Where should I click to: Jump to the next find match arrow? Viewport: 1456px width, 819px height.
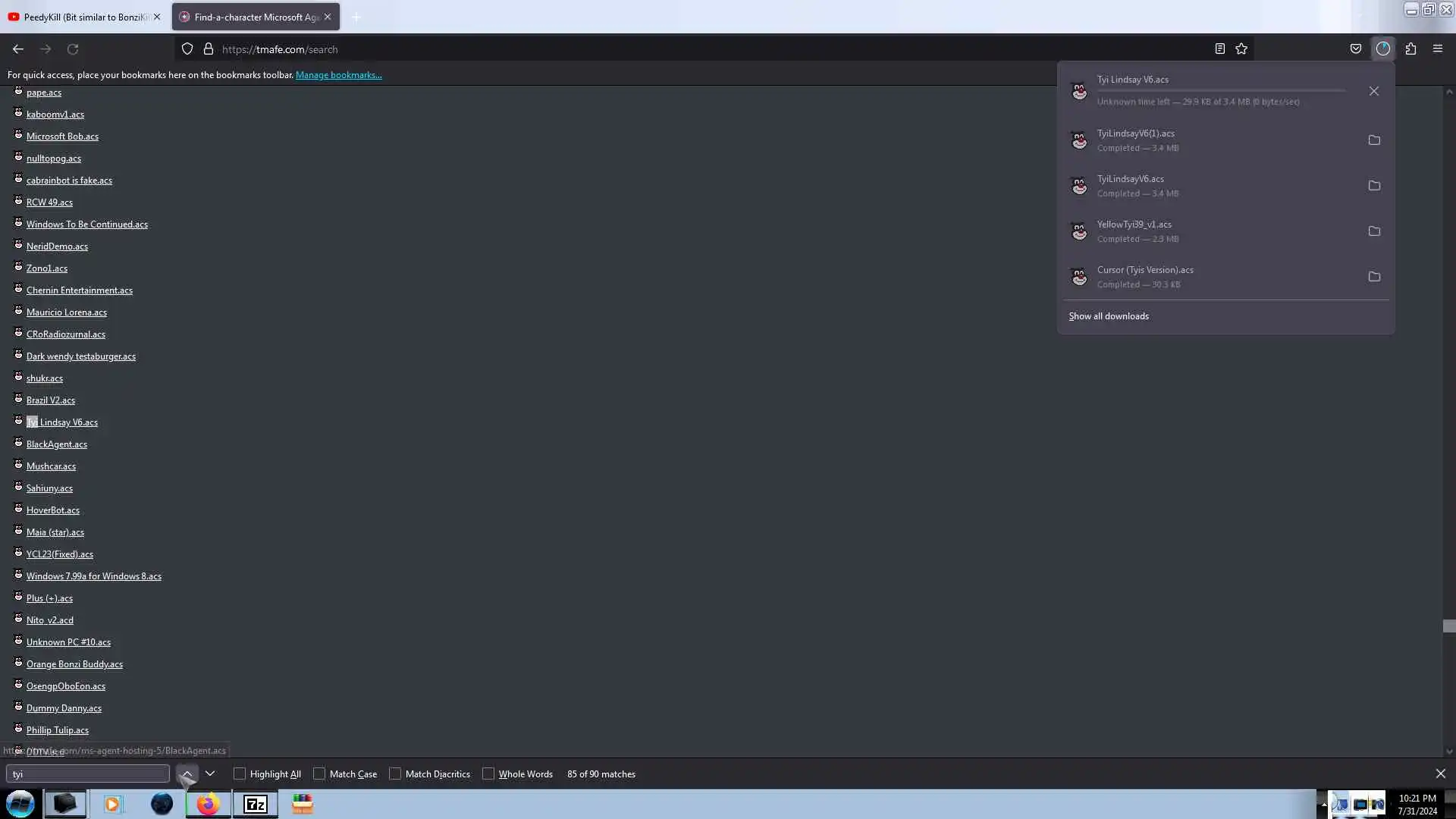pyautogui.click(x=210, y=774)
